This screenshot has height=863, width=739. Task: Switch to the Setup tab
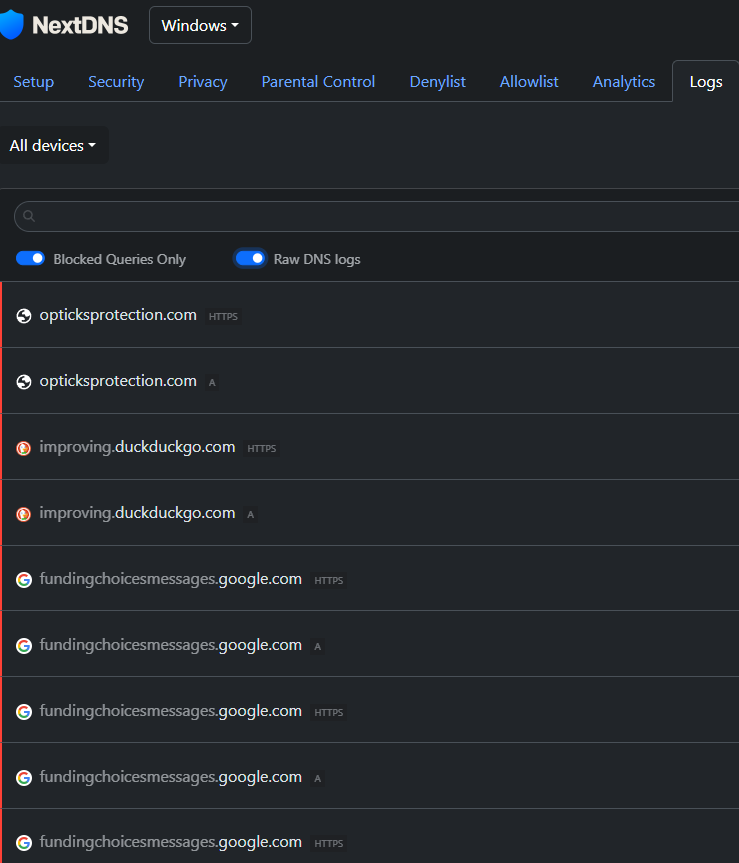[x=34, y=81]
